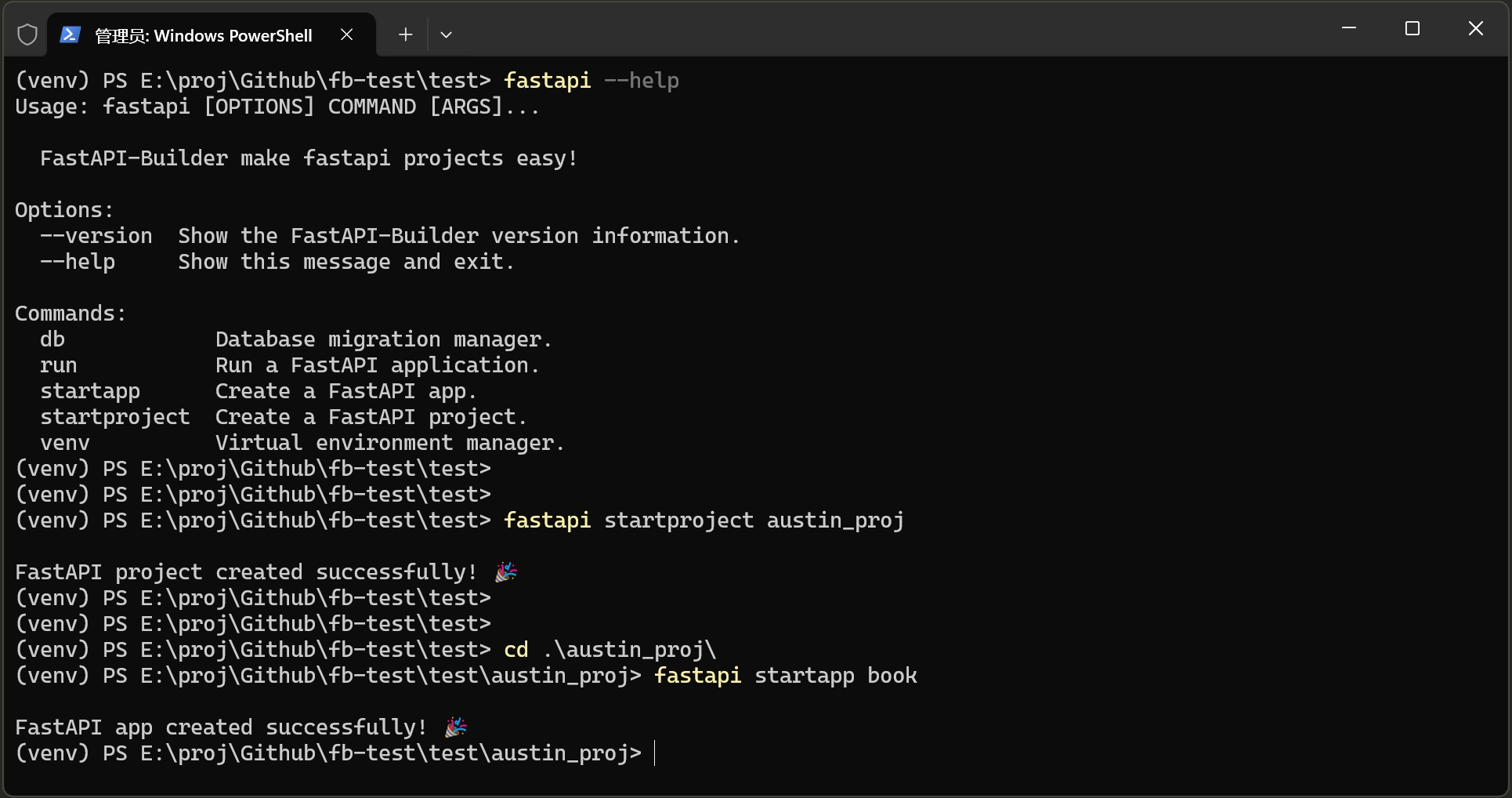Click the final prompt cursor line

coord(335,753)
